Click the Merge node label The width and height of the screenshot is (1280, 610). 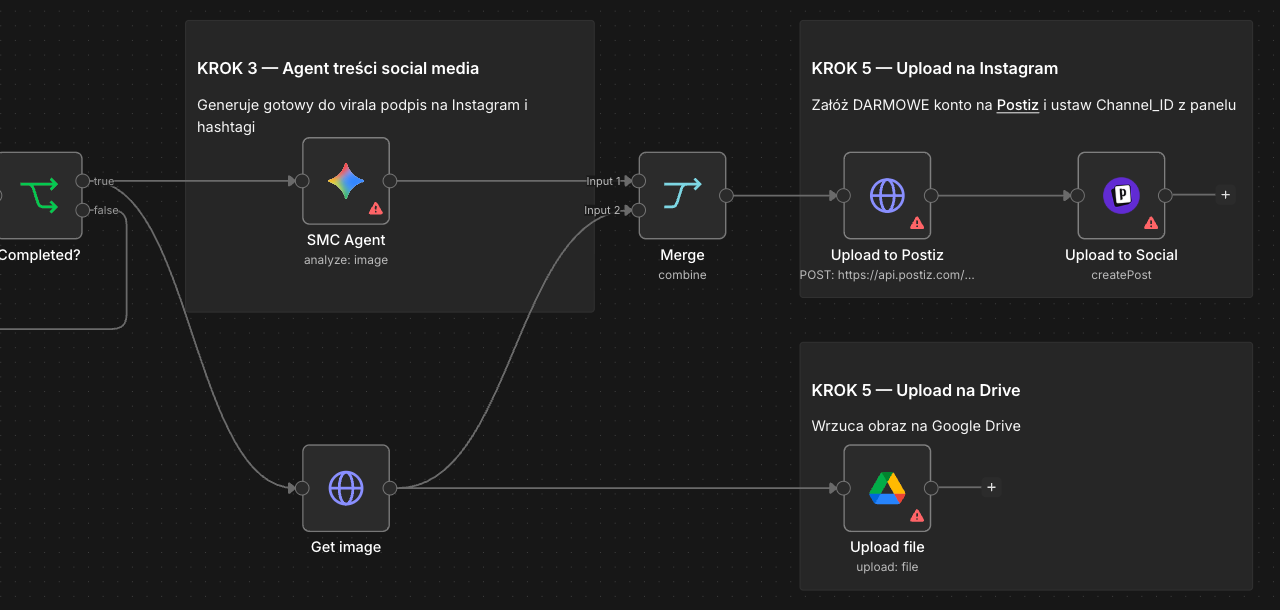682,255
